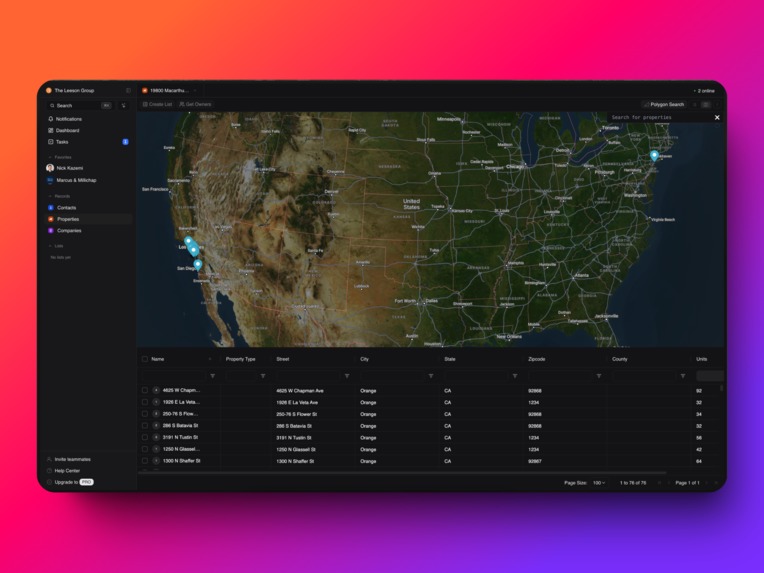Viewport: 764px width, 573px height.
Task: Go to the previous page arrow
Action: point(668,483)
